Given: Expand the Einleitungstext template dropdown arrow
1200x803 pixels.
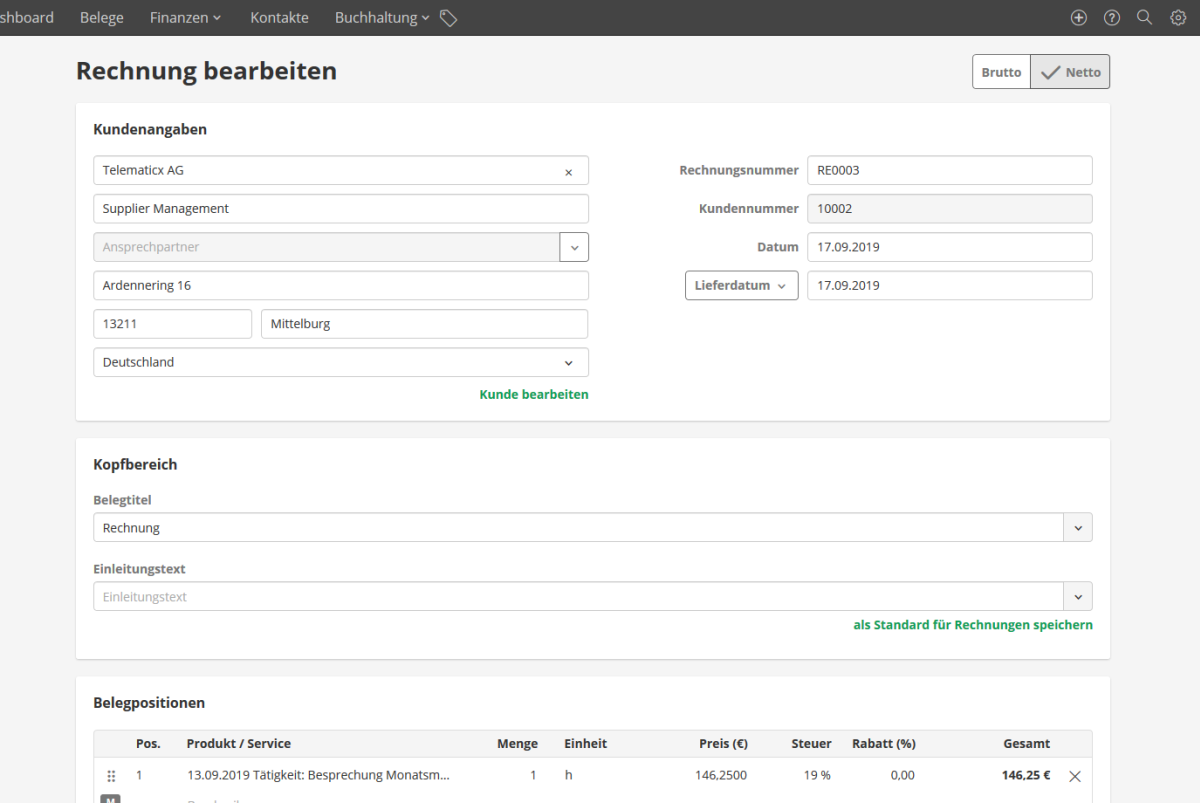Looking at the screenshot, I should point(1078,597).
